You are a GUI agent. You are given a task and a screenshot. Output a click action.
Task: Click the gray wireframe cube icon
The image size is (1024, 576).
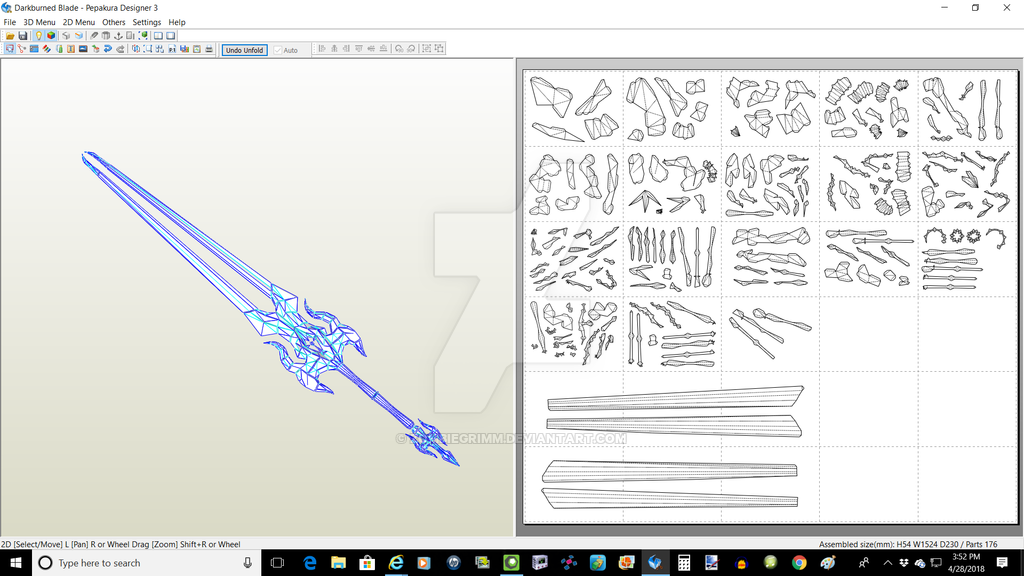coord(66,36)
